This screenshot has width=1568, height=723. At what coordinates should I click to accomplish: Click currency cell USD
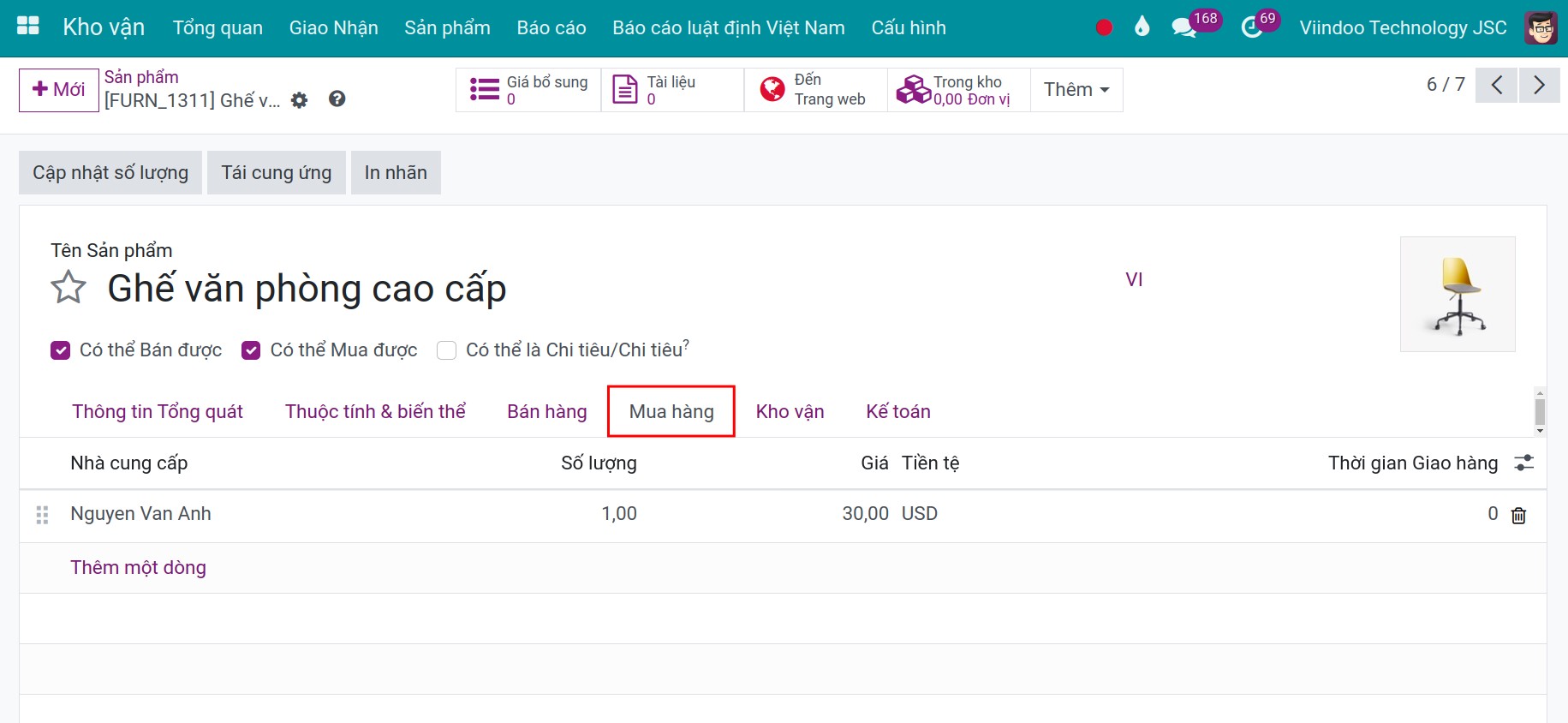(x=920, y=514)
